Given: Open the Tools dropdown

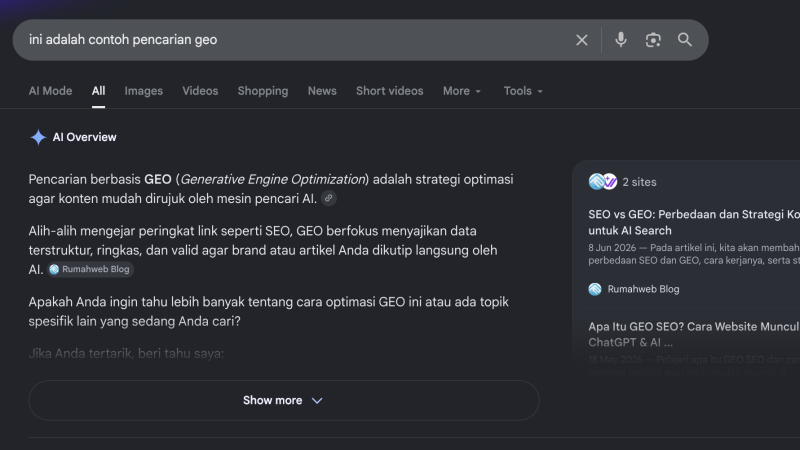Looking at the screenshot, I should coord(523,91).
